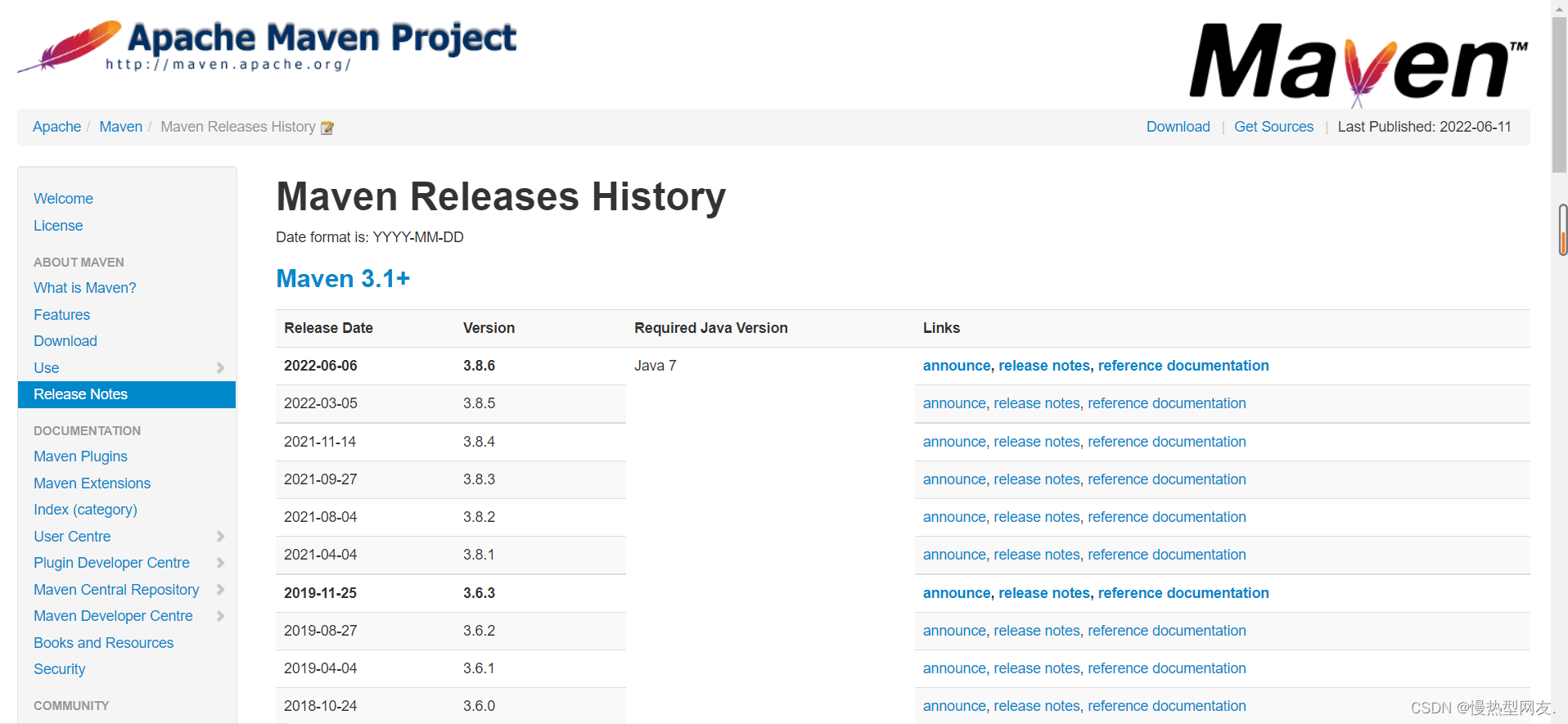The height and width of the screenshot is (724, 1568).
Task: Open Maven Developer Centre link
Action: click(x=113, y=616)
